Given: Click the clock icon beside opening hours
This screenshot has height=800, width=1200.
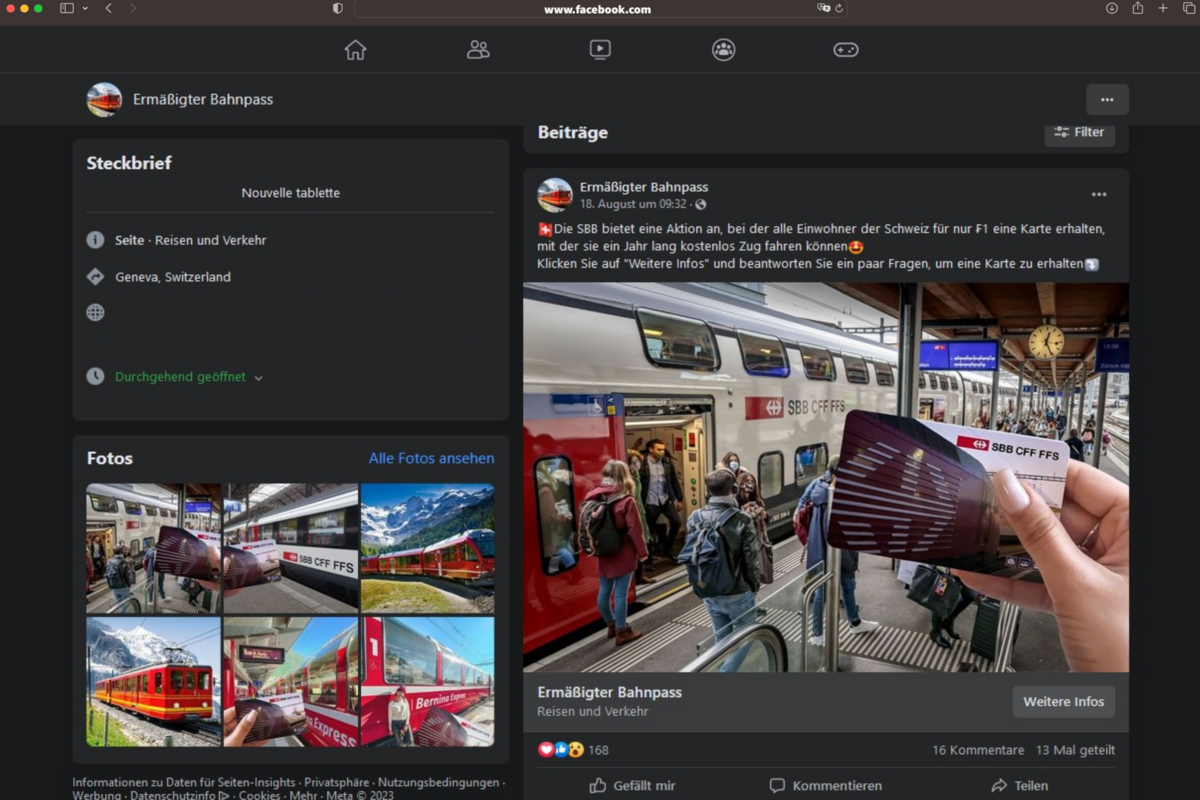Looking at the screenshot, I should pyautogui.click(x=95, y=377).
